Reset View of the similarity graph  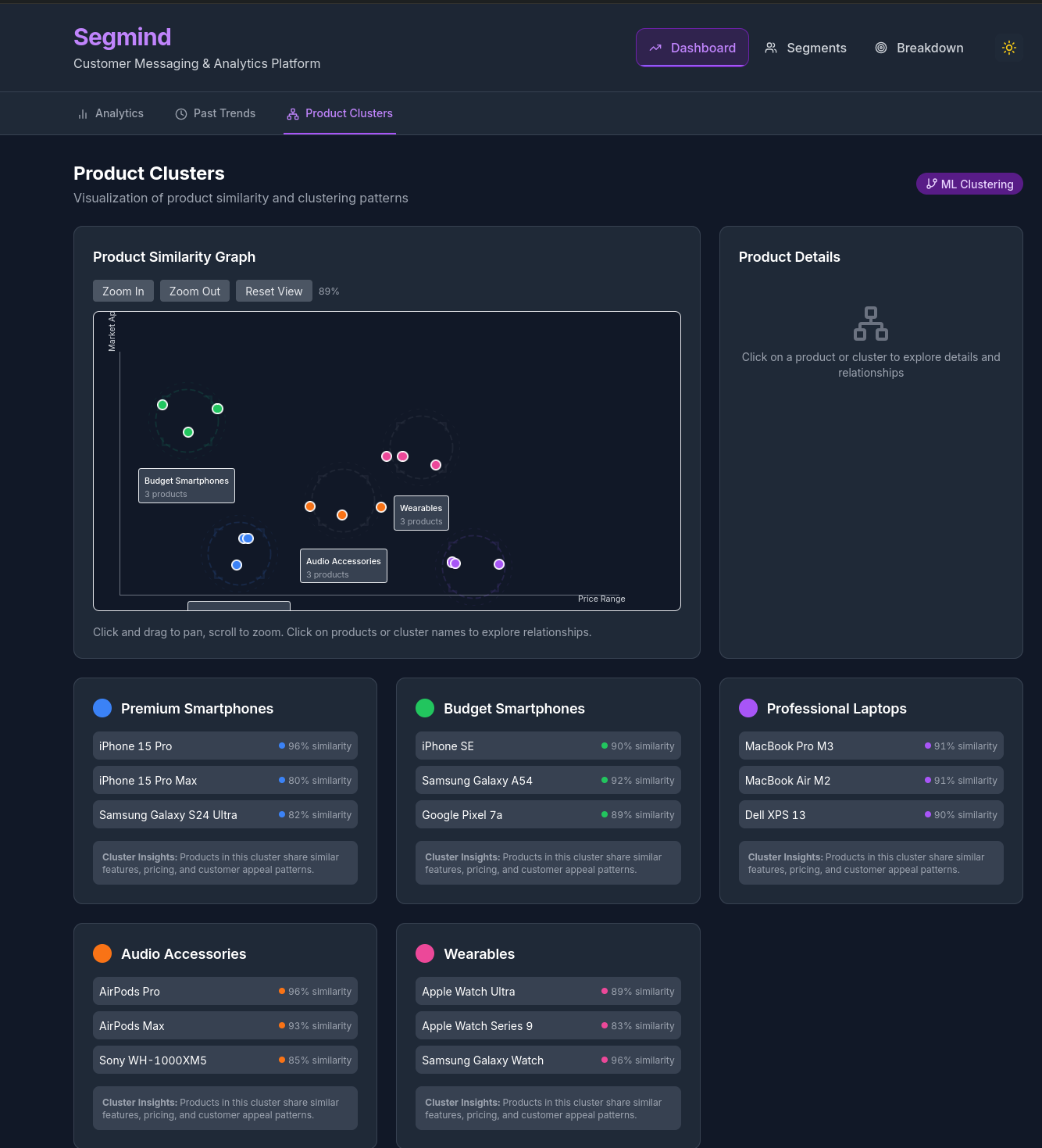[274, 291]
